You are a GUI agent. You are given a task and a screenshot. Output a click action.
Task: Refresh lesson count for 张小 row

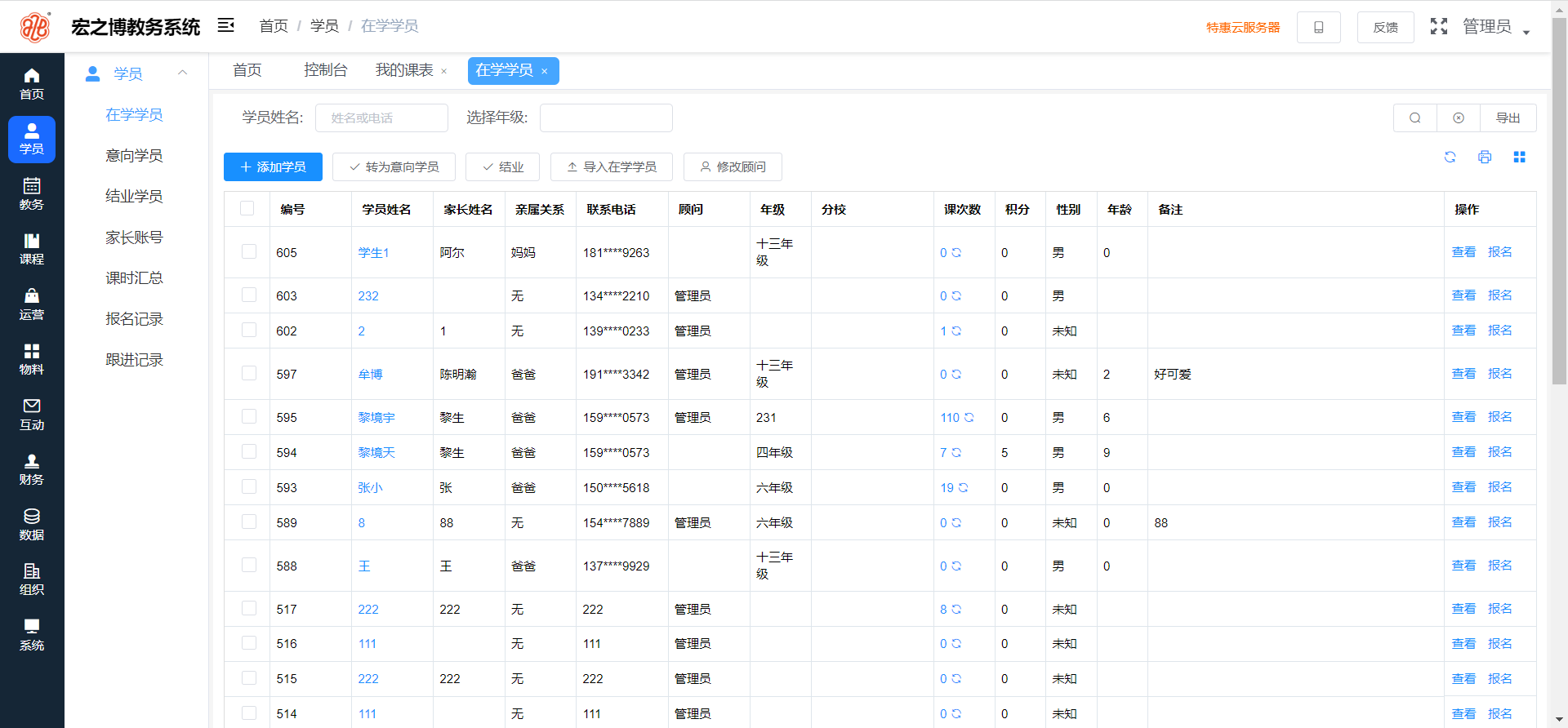click(x=963, y=487)
